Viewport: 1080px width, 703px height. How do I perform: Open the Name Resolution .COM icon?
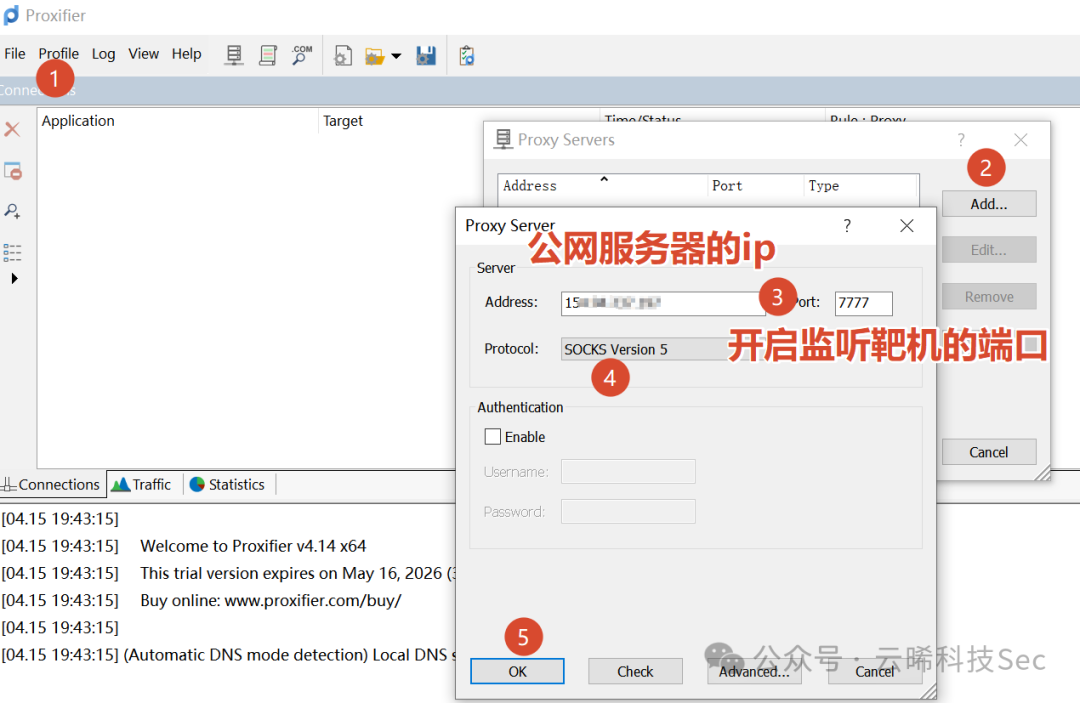pos(302,55)
